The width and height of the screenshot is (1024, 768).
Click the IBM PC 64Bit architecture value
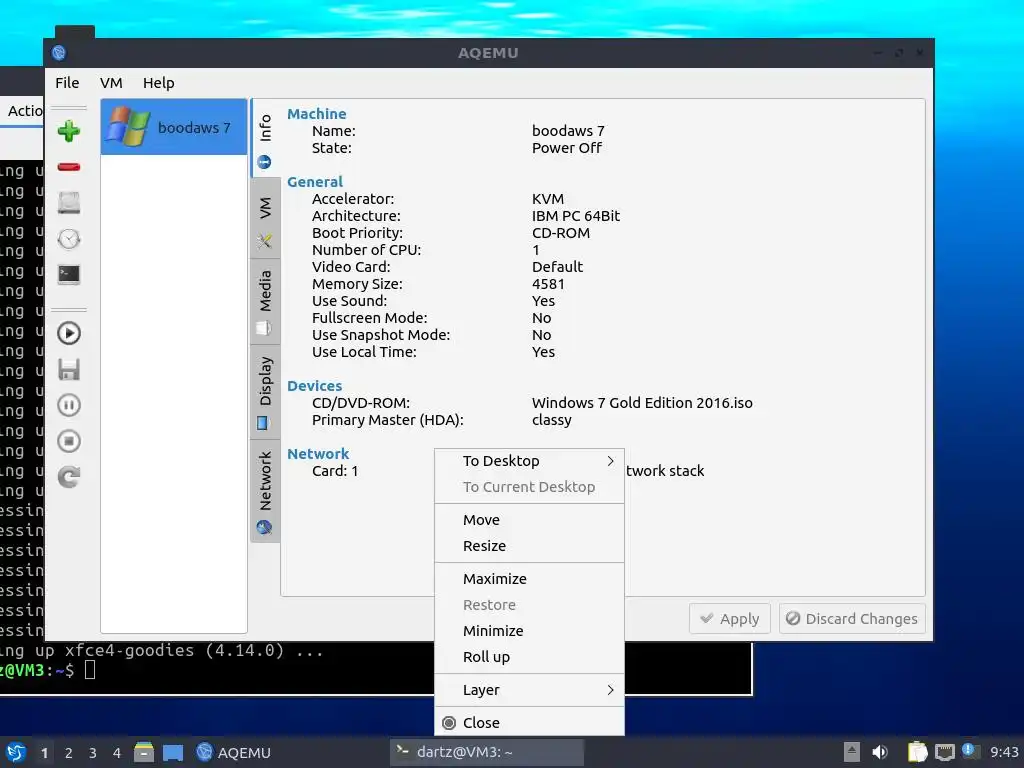coord(576,216)
